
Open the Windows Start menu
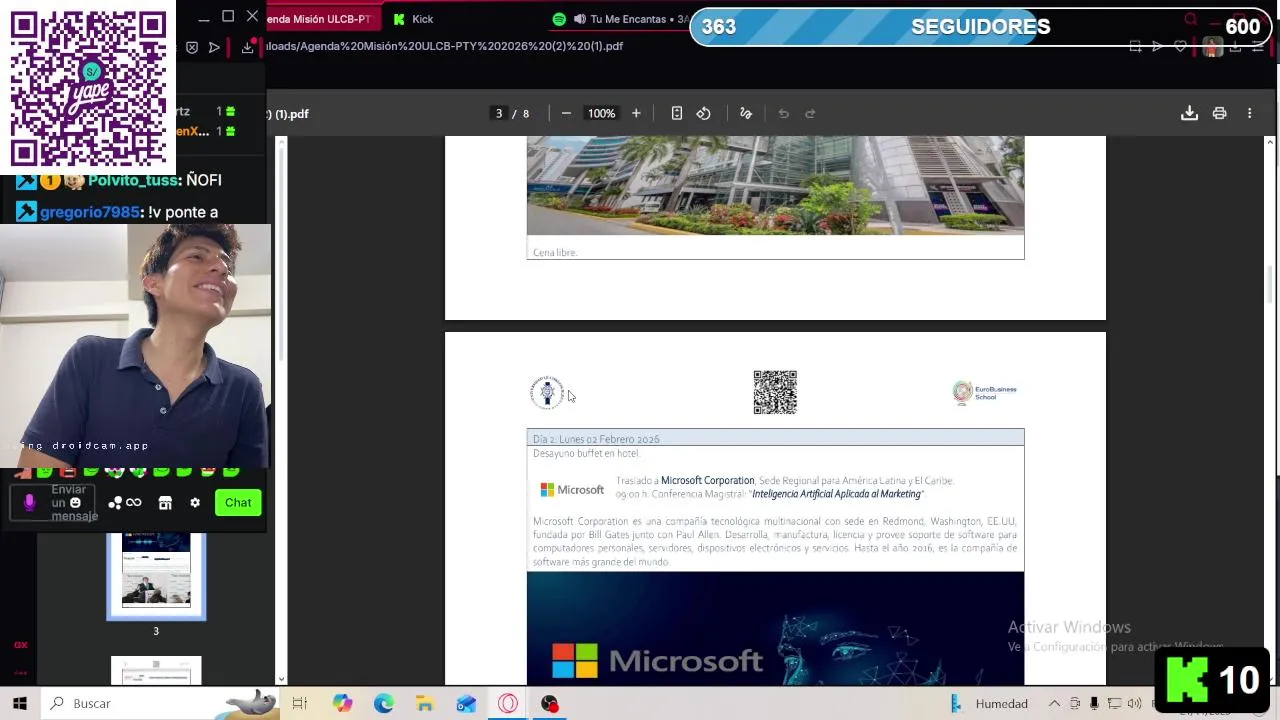coord(20,704)
